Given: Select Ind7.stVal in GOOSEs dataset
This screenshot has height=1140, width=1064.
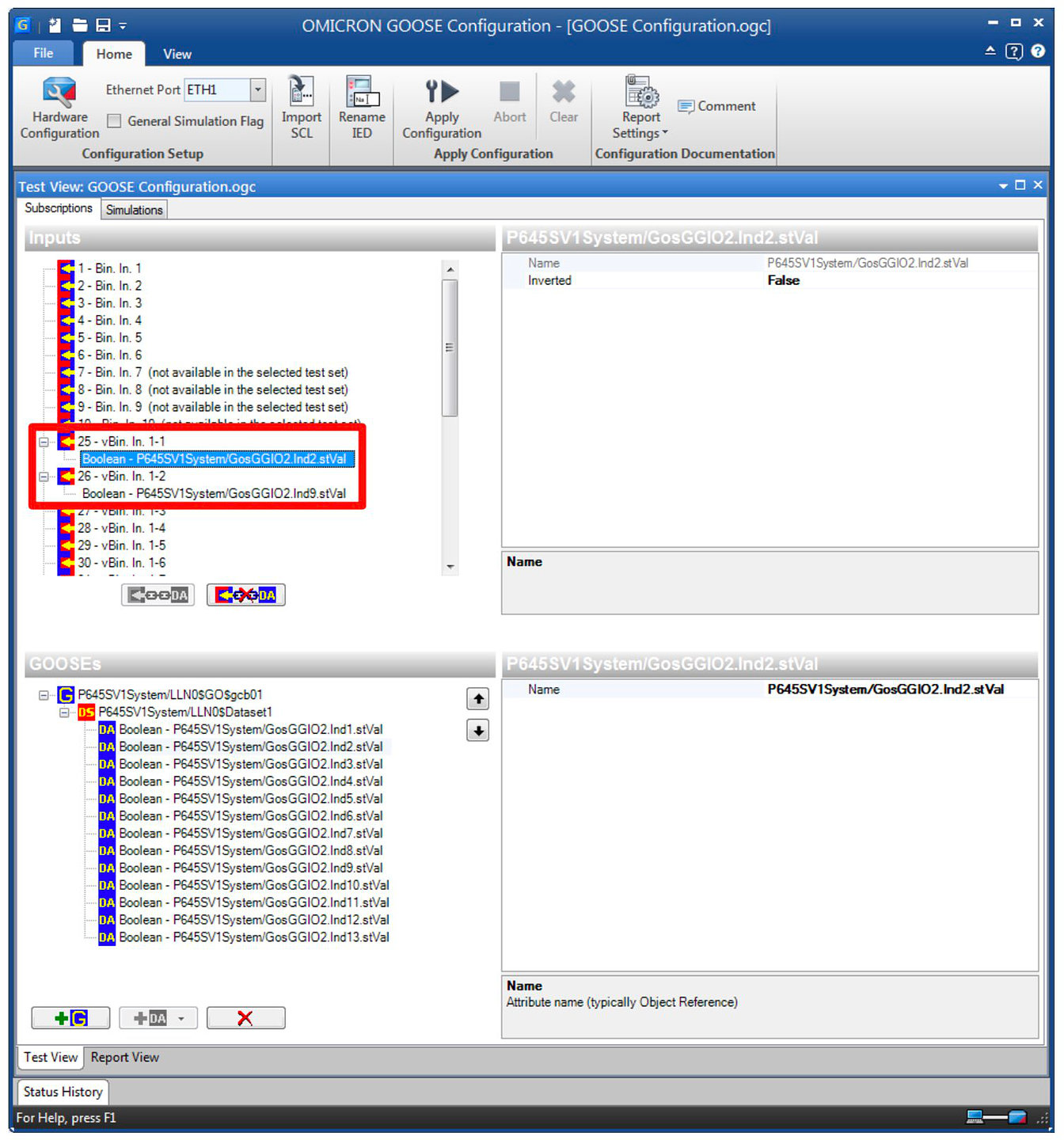Looking at the screenshot, I should click(x=251, y=834).
